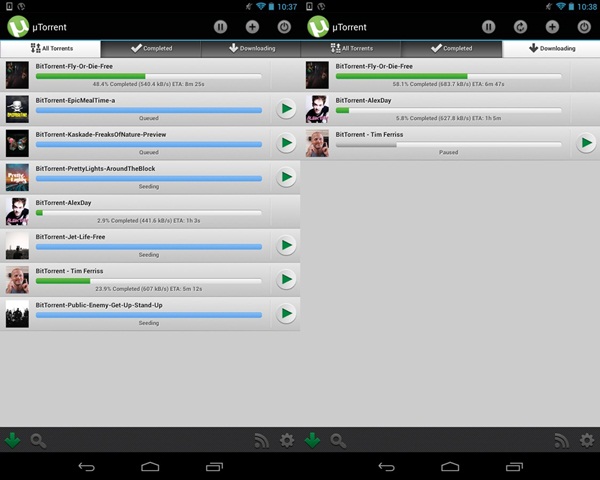Tap Android home button on left screen
Screen dimensions: 600x480
point(150,467)
